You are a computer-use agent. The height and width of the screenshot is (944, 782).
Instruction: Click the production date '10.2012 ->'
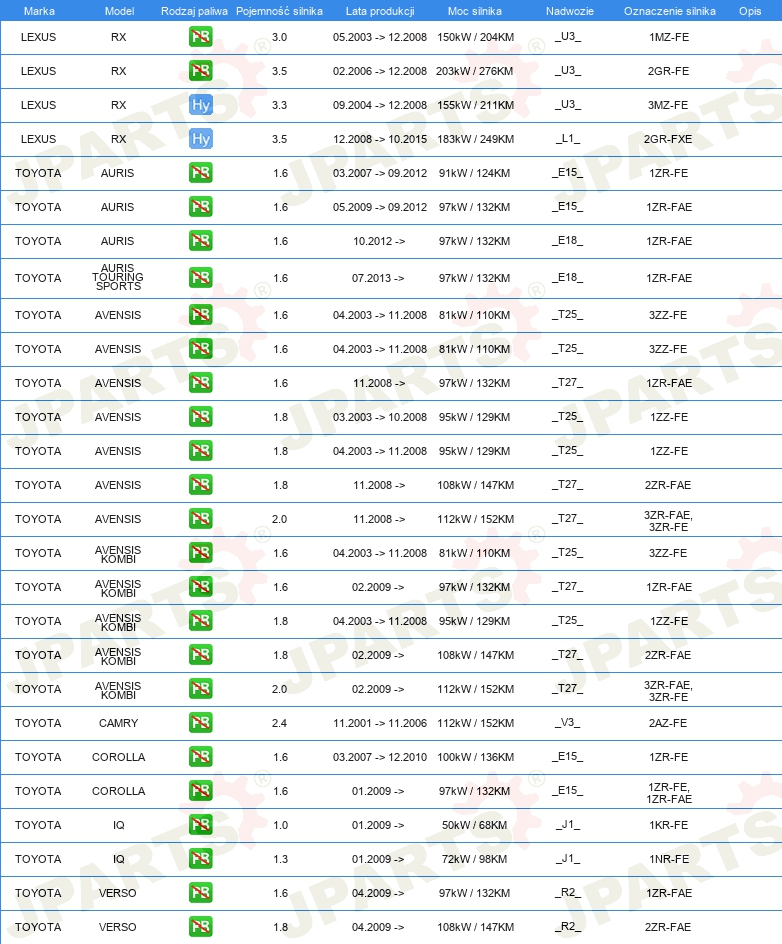379,241
